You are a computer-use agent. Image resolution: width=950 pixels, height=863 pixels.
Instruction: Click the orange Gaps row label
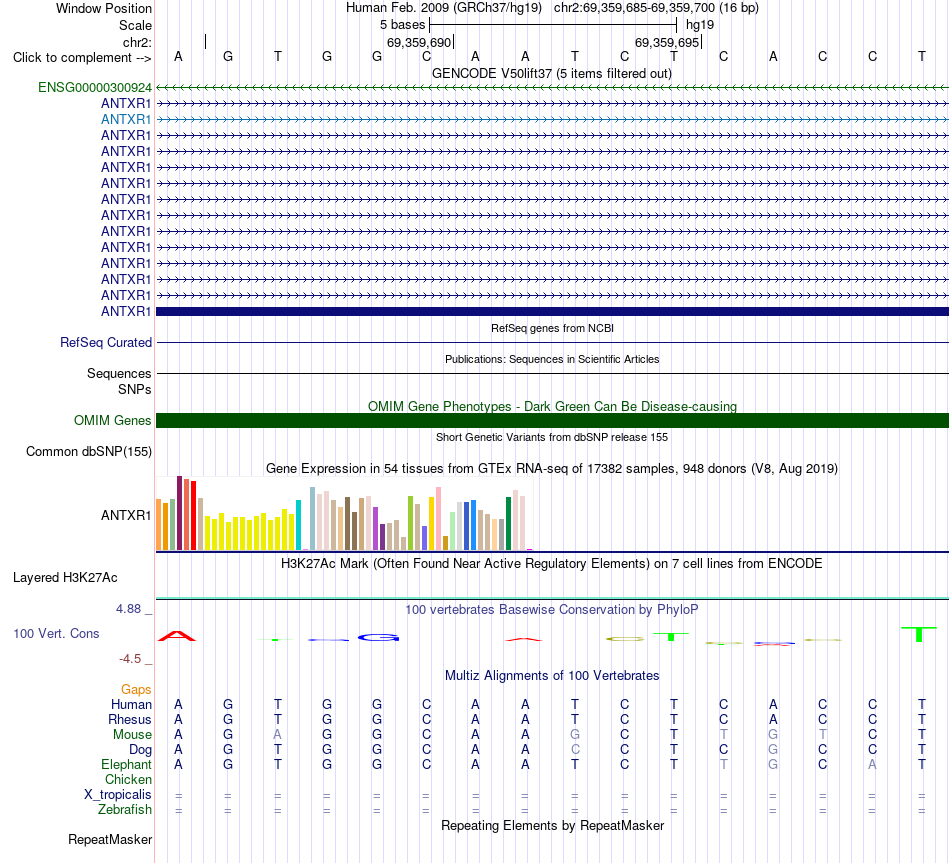[x=136, y=690]
